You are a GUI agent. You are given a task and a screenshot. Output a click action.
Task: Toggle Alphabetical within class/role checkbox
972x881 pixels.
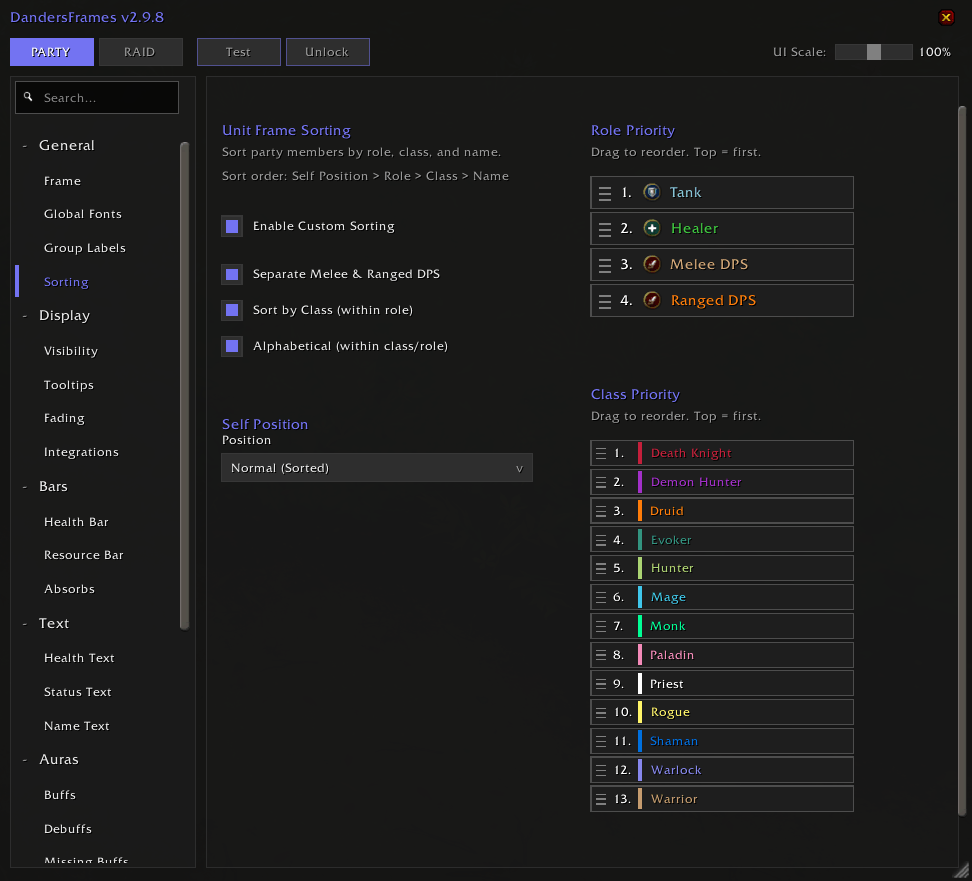click(232, 346)
